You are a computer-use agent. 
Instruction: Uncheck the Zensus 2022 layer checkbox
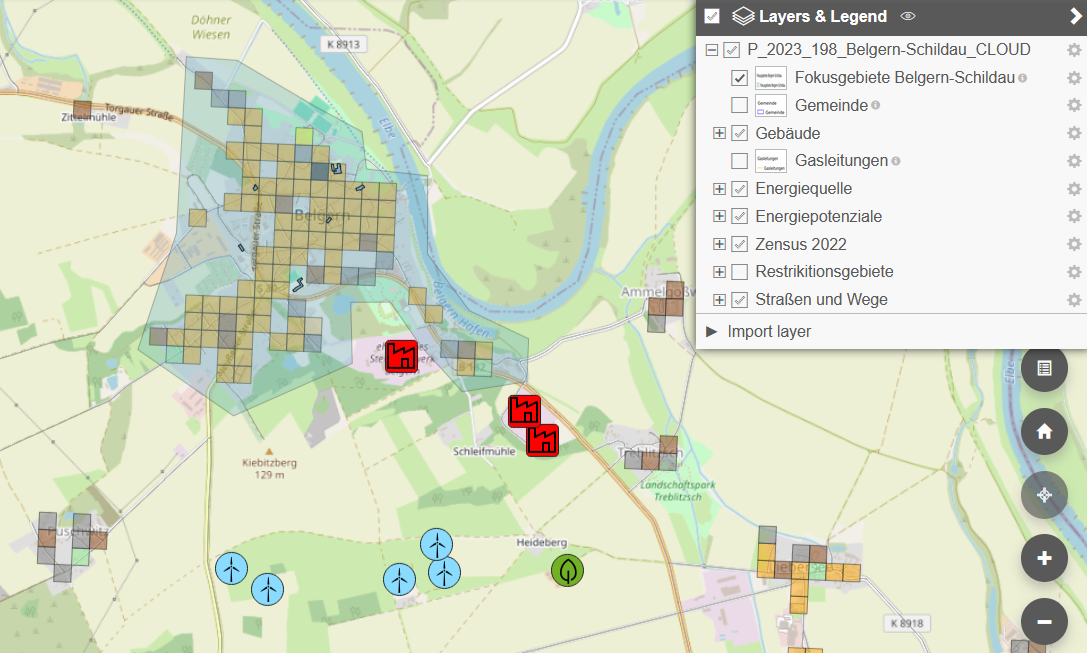pos(740,244)
